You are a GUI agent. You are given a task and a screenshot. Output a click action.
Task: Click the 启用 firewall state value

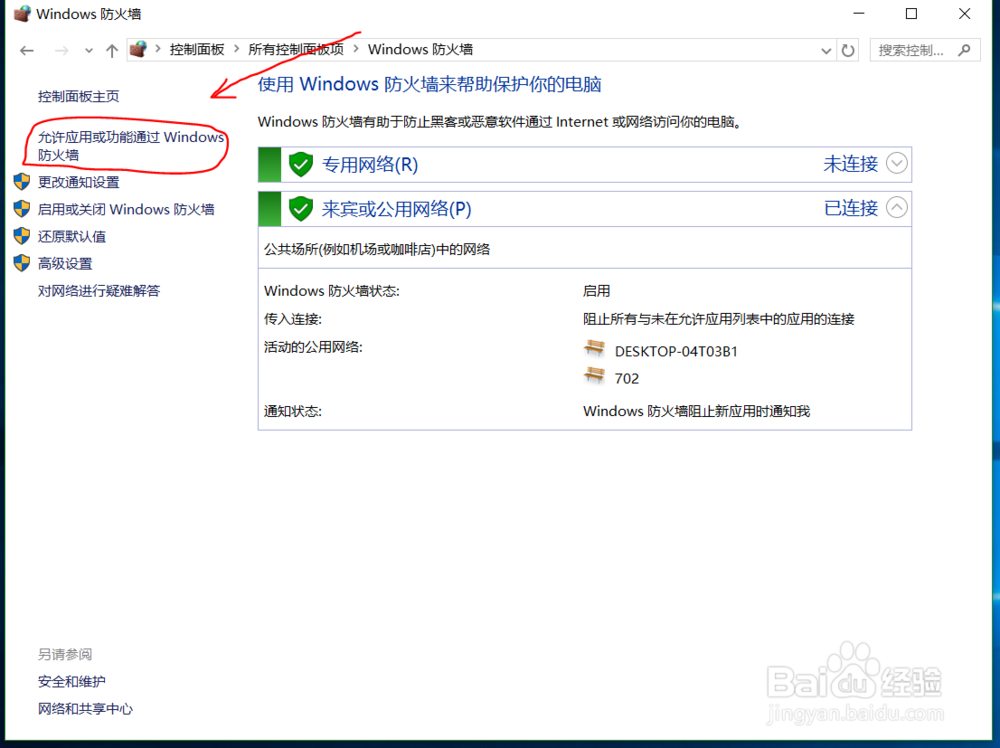click(596, 291)
